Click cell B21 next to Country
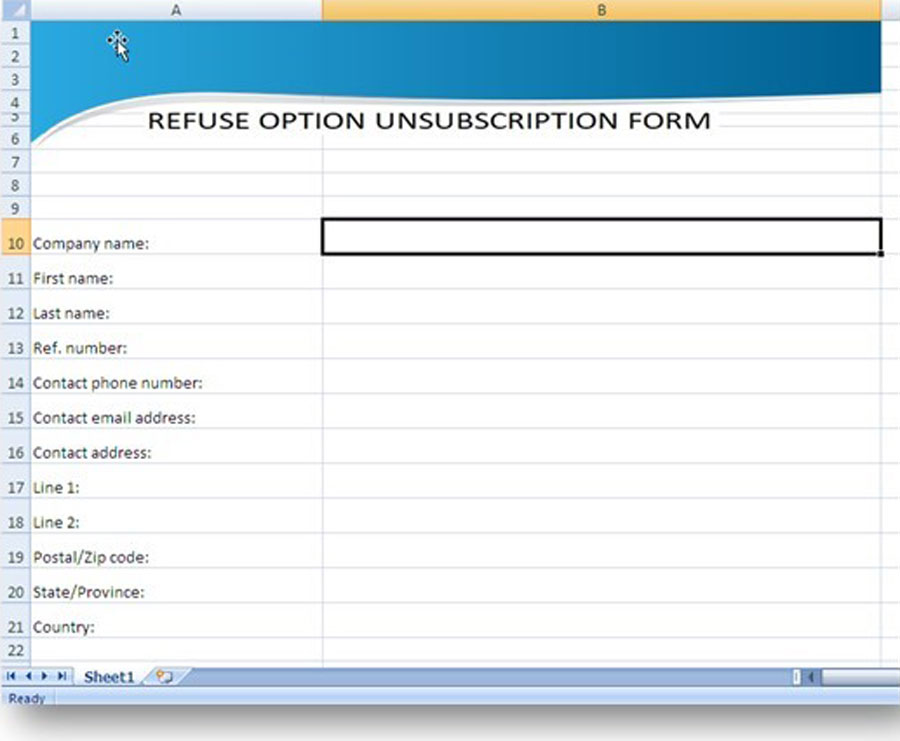This screenshot has height=741, width=900. (x=602, y=620)
